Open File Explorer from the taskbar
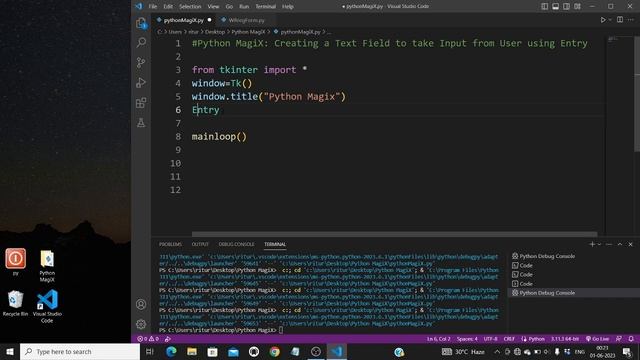 click(x=192, y=351)
